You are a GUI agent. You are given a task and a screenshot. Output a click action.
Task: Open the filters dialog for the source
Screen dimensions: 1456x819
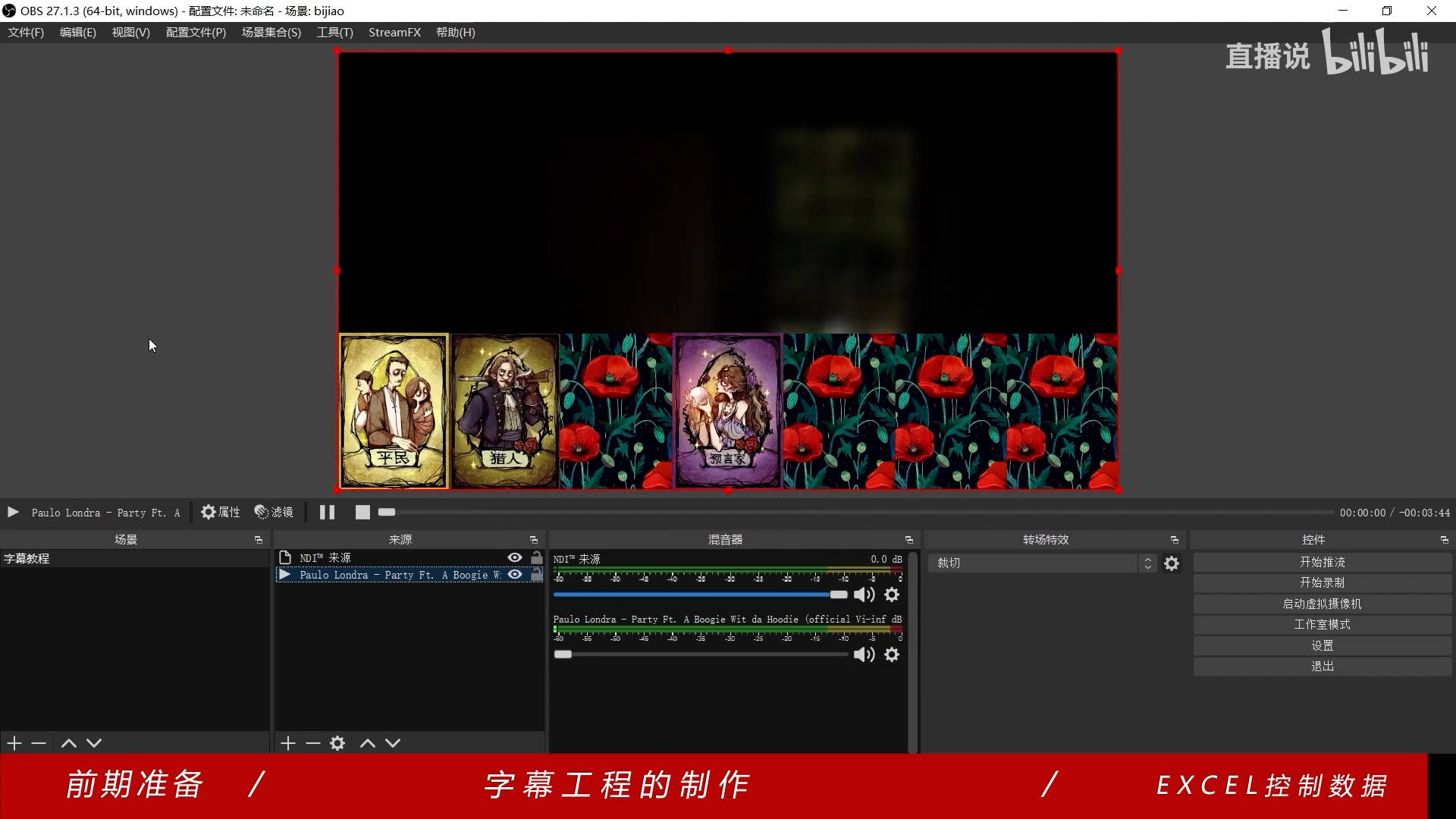274,513
